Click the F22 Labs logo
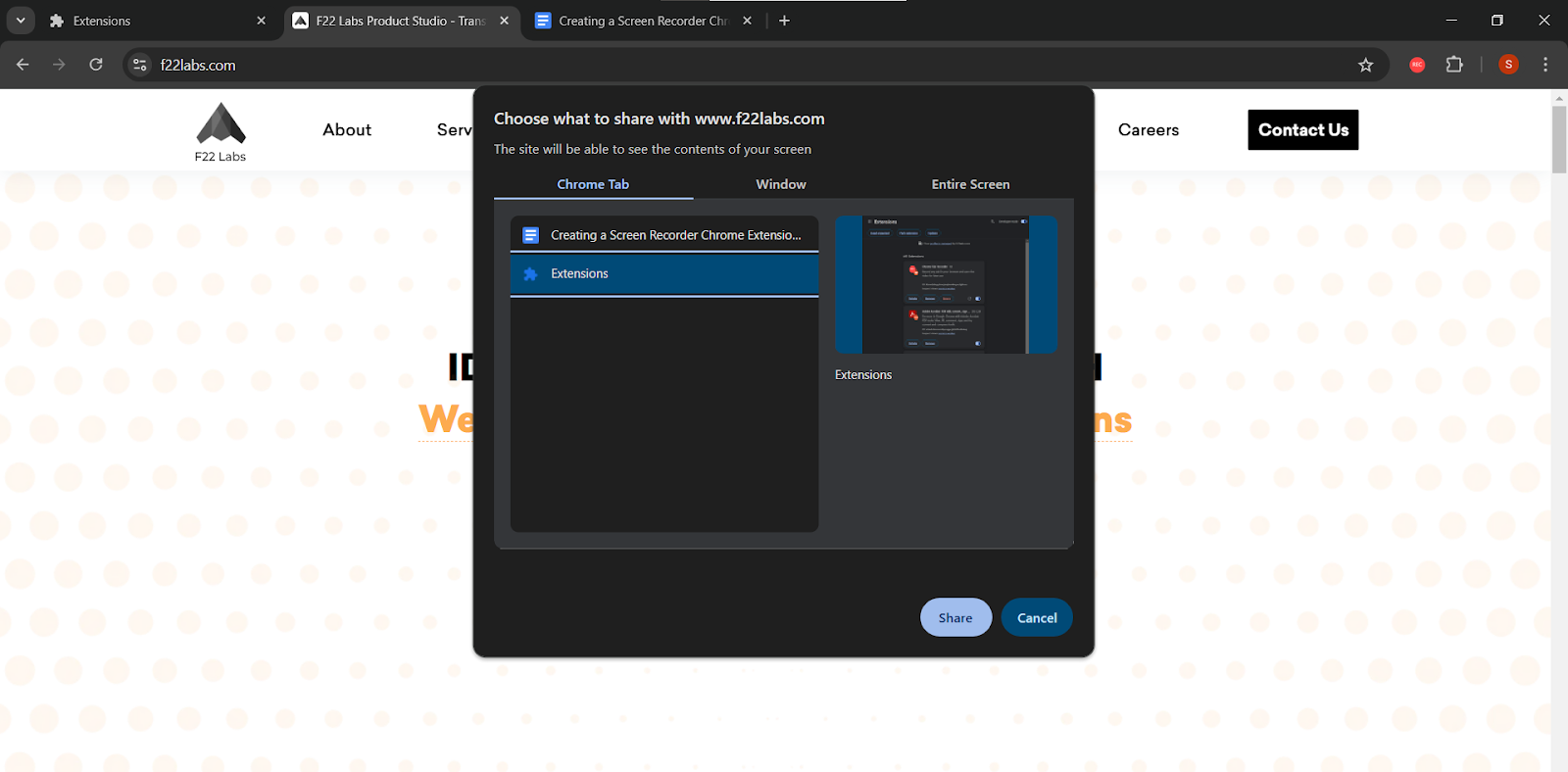 tap(220, 132)
